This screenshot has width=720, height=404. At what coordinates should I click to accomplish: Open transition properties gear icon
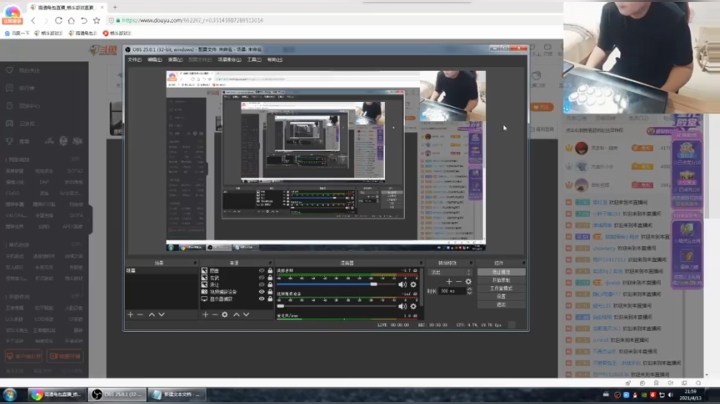(x=468, y=281)
